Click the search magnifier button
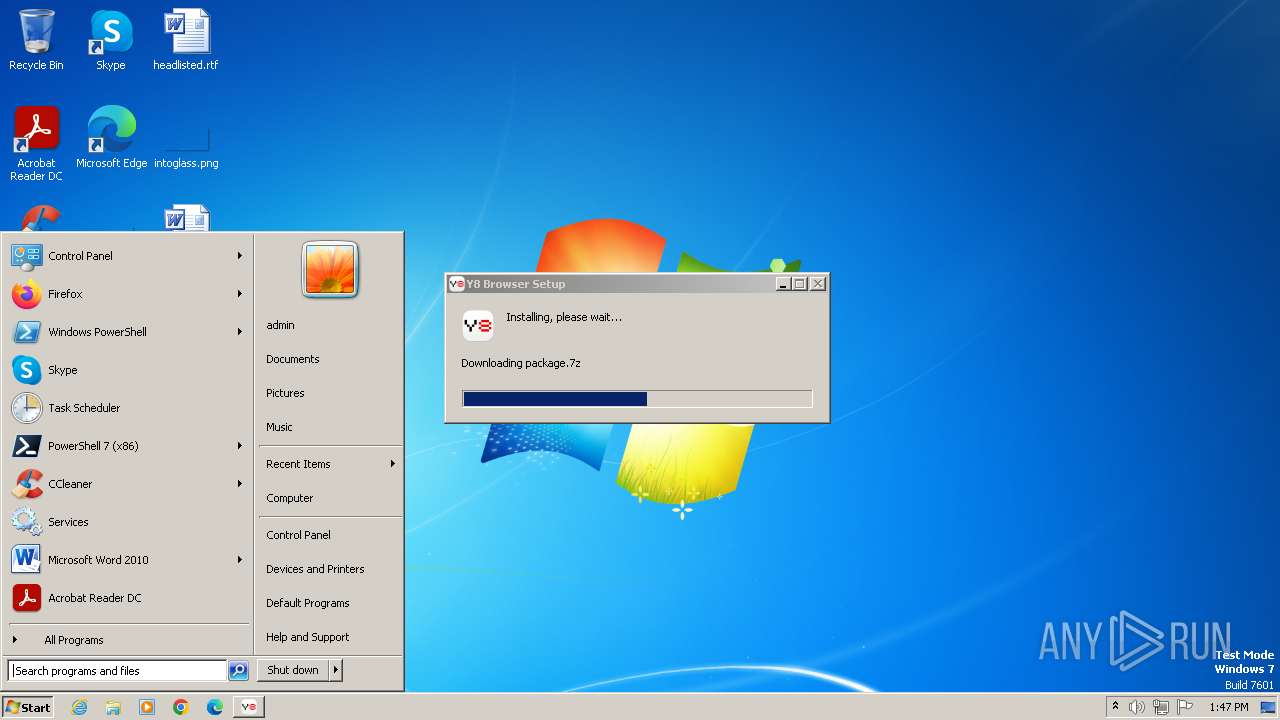 pyautogui.click(x=238, y=671)
